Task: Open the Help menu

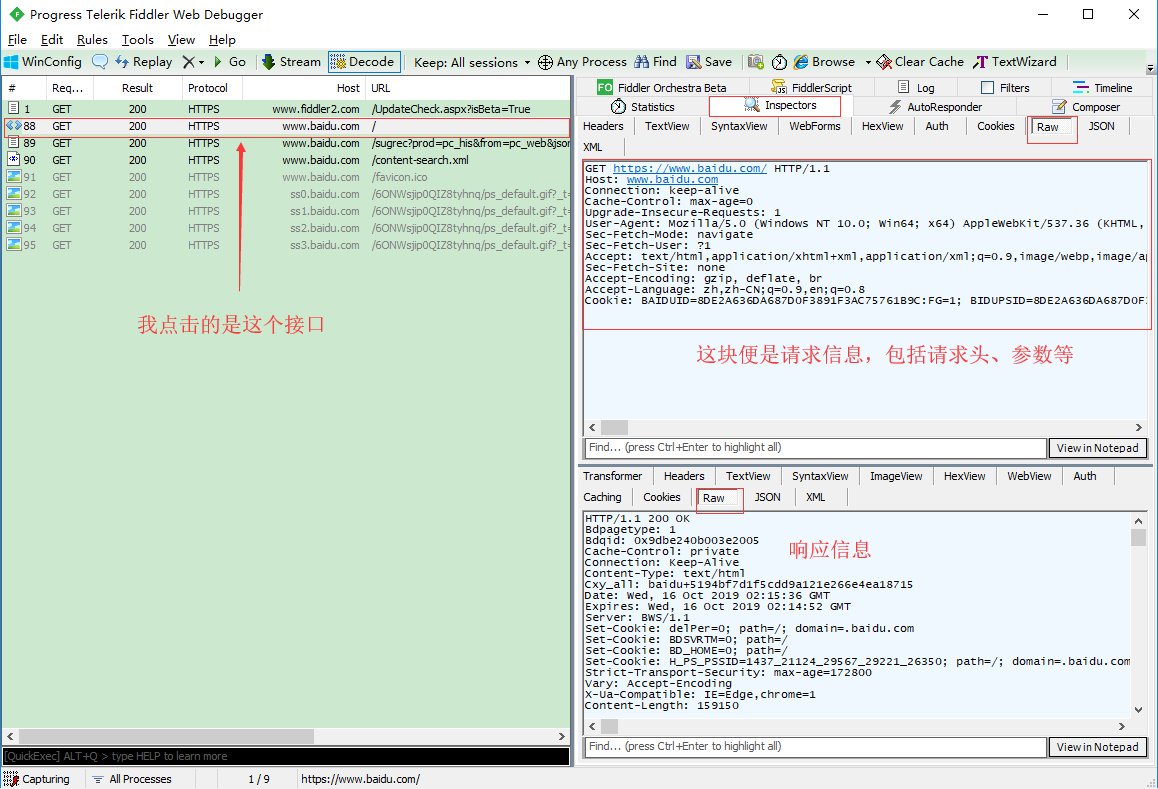Action: pos(222,40)
